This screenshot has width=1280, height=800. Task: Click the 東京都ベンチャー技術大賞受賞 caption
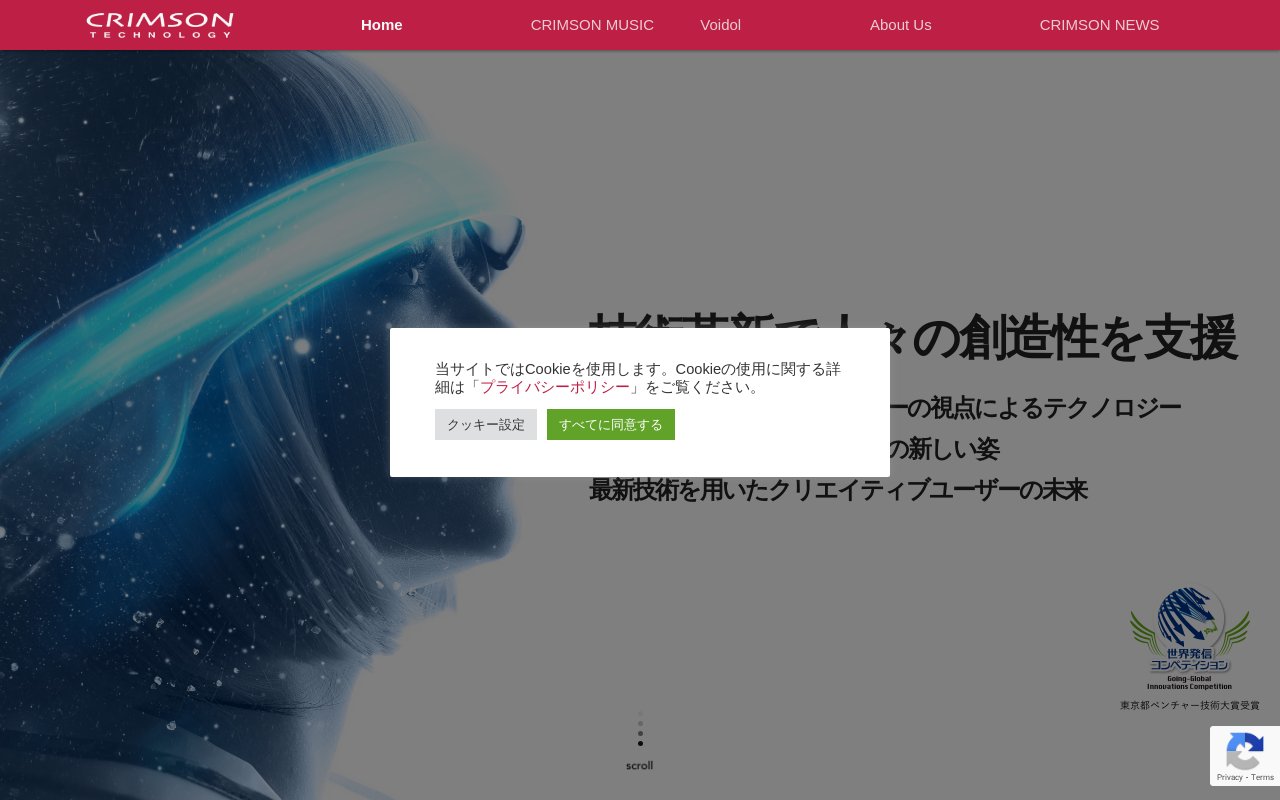click(1190, 705)
